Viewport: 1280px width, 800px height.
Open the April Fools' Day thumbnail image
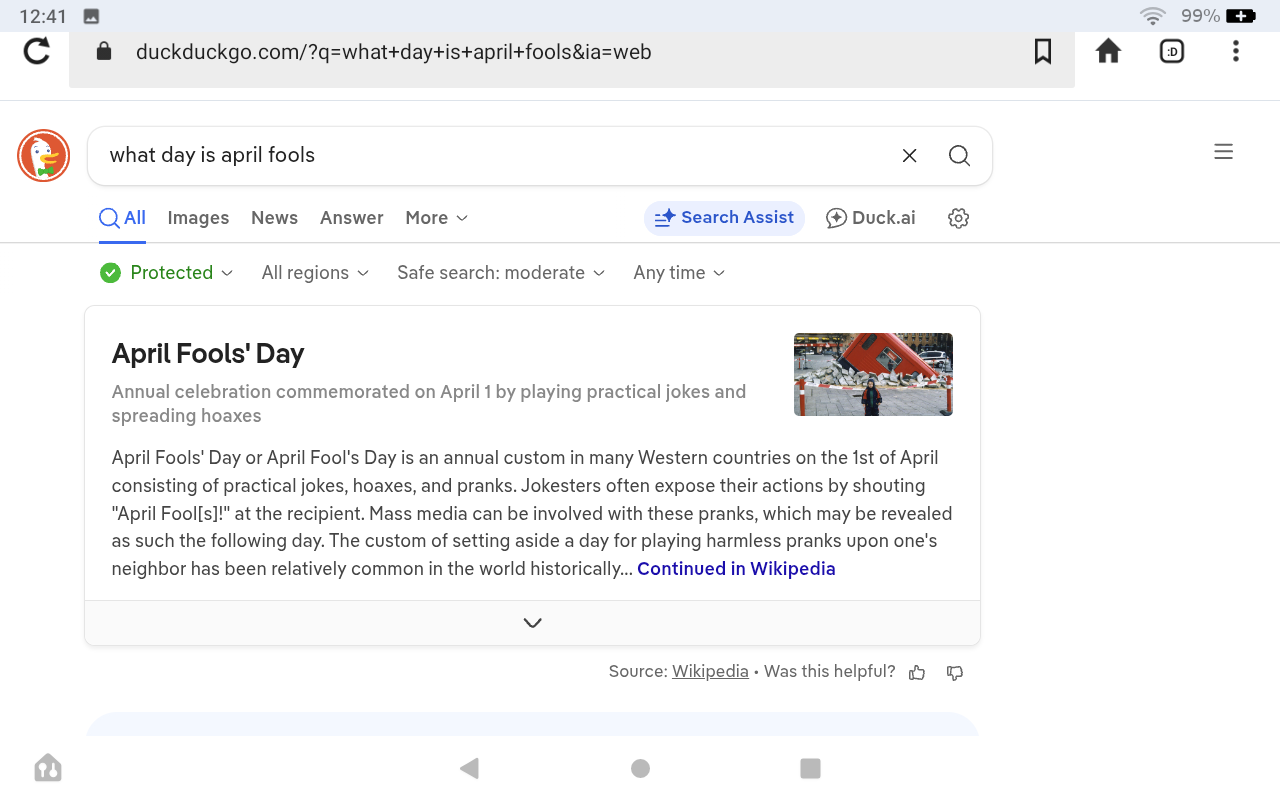pyautogui.click(x=873, y=374)
